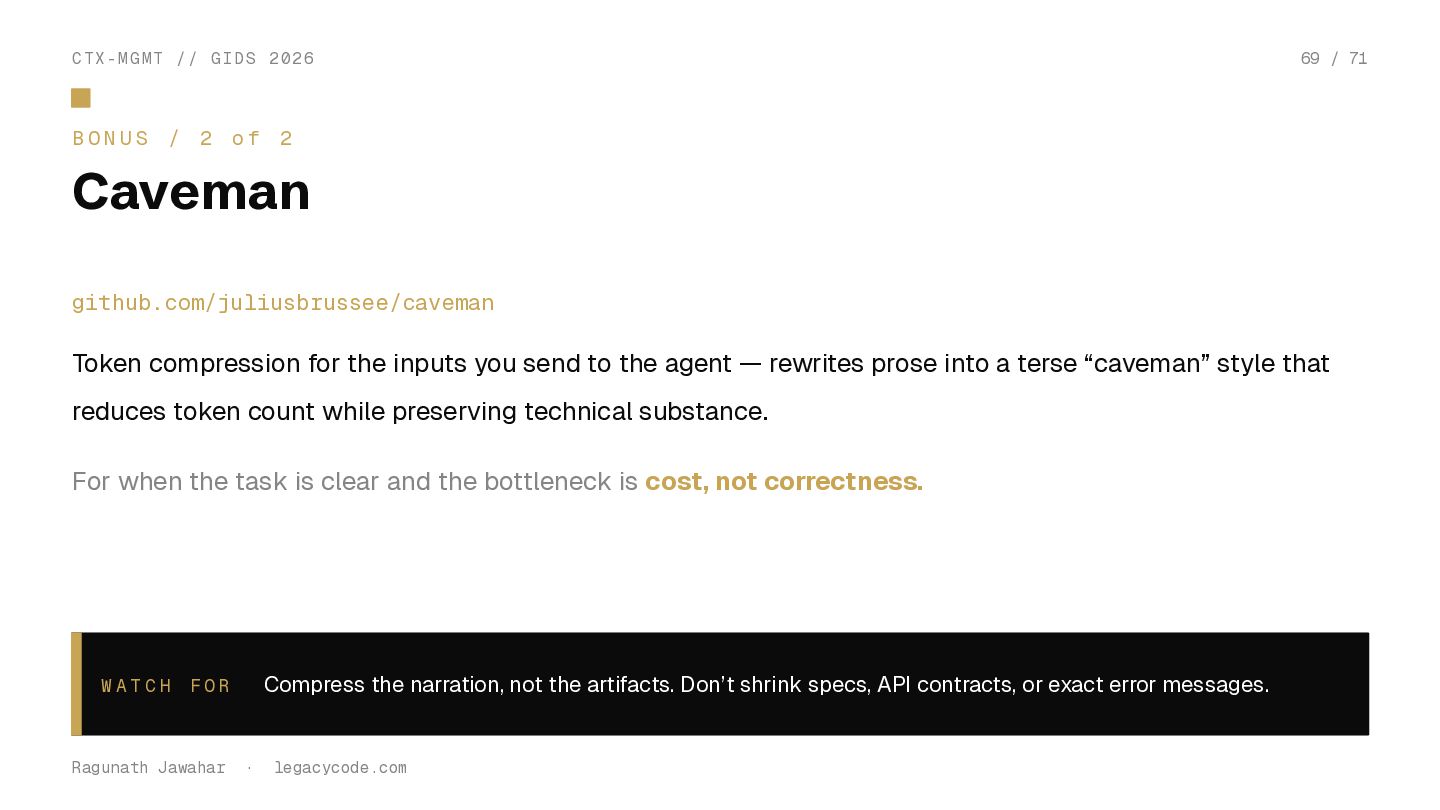Open the github.com/juliusbrussee/caveman link

[283, 303]
